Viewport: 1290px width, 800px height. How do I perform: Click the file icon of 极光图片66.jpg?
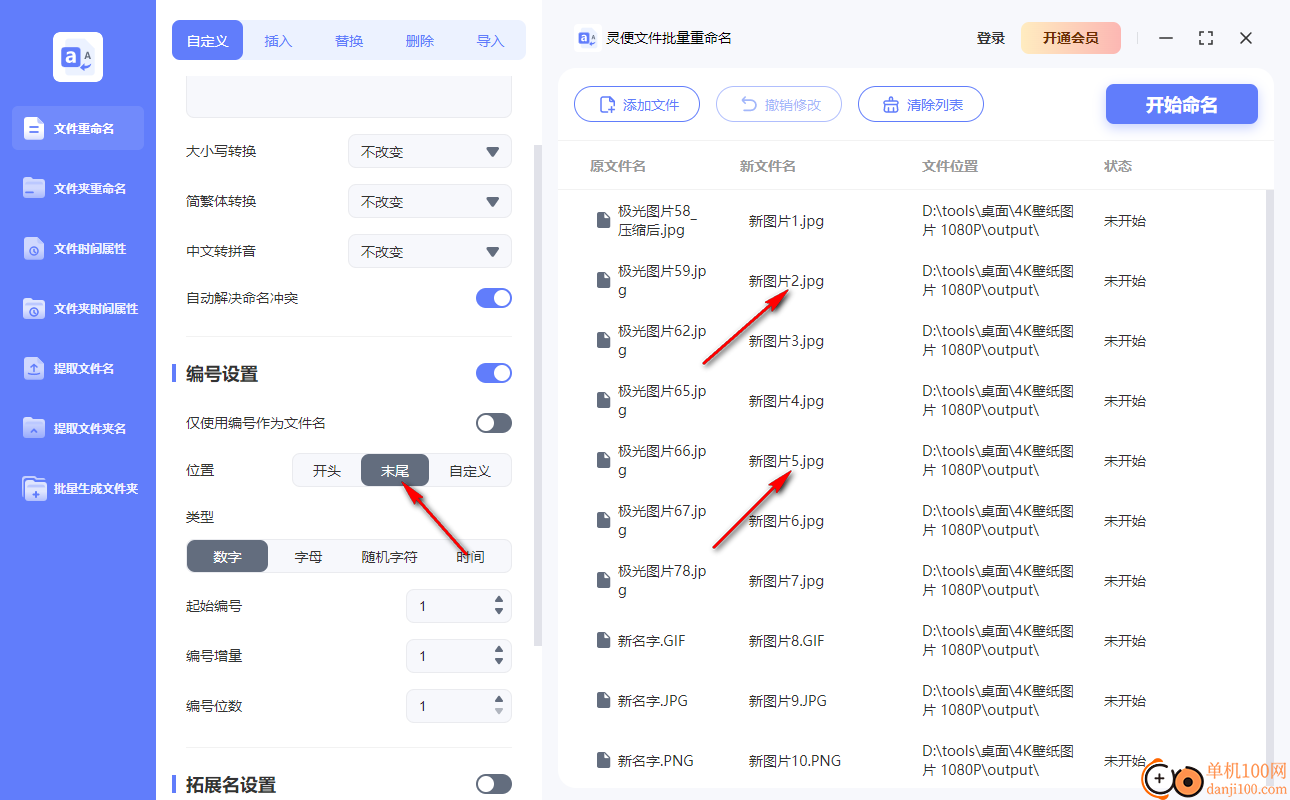(603, 460)
